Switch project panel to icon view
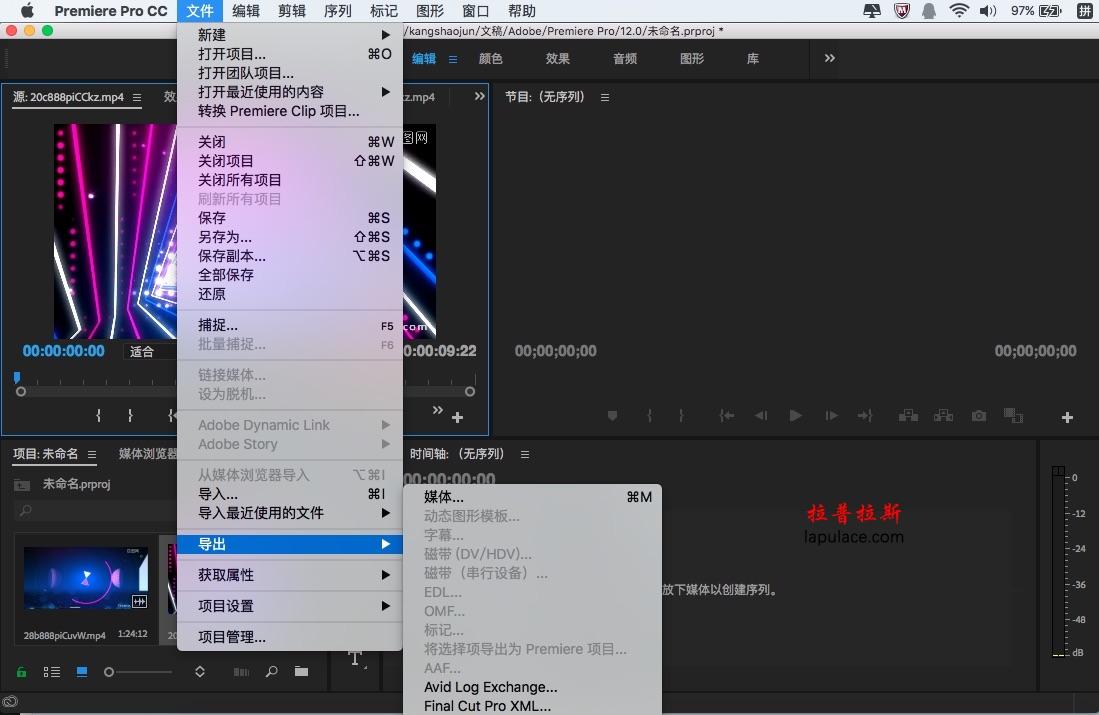This screenshot has height=715, width=1099. click(82, 672)
